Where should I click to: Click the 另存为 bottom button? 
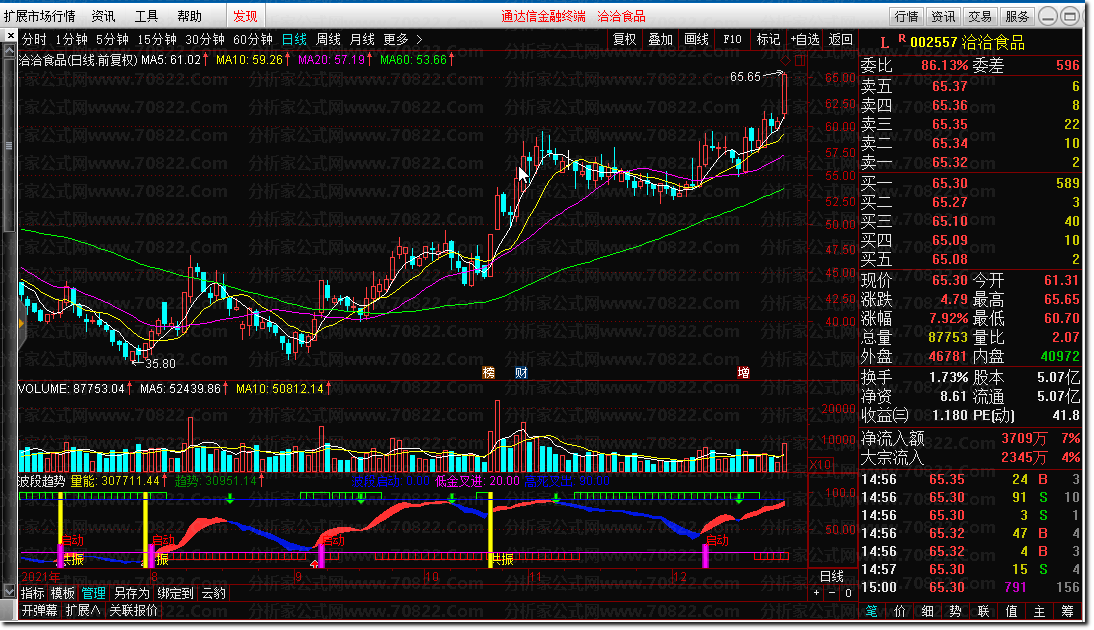[x=132, y=593]
